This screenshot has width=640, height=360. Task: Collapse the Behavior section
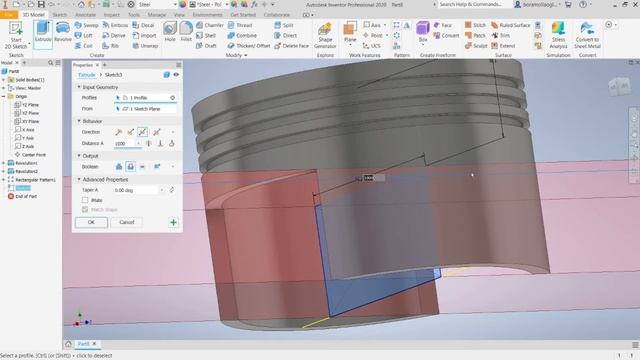point(79,121)
